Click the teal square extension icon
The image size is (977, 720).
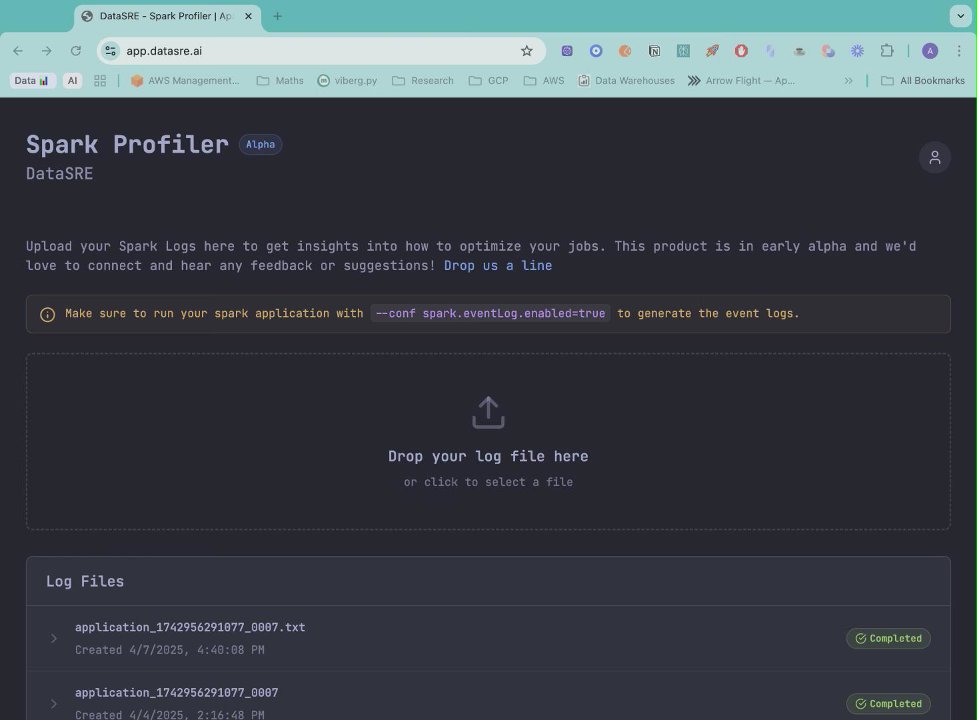684,51
